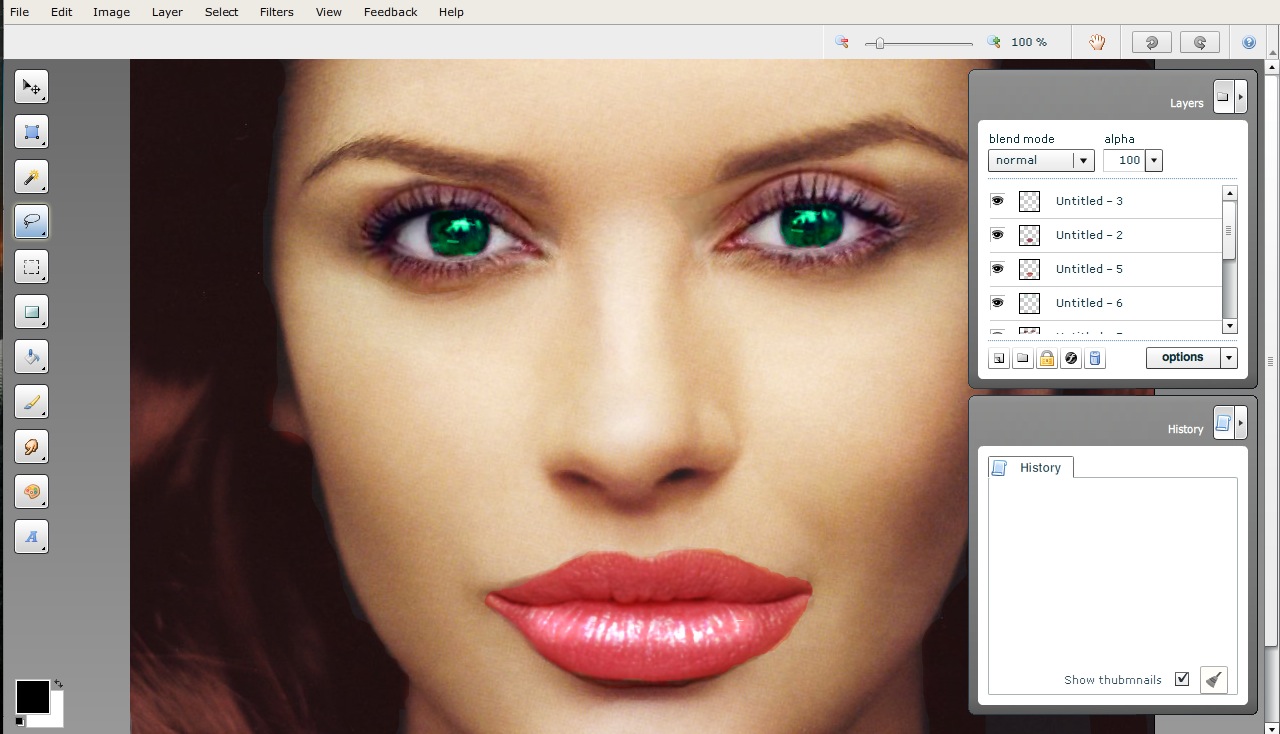Clear history with the broom icon

pos(1213,680)
